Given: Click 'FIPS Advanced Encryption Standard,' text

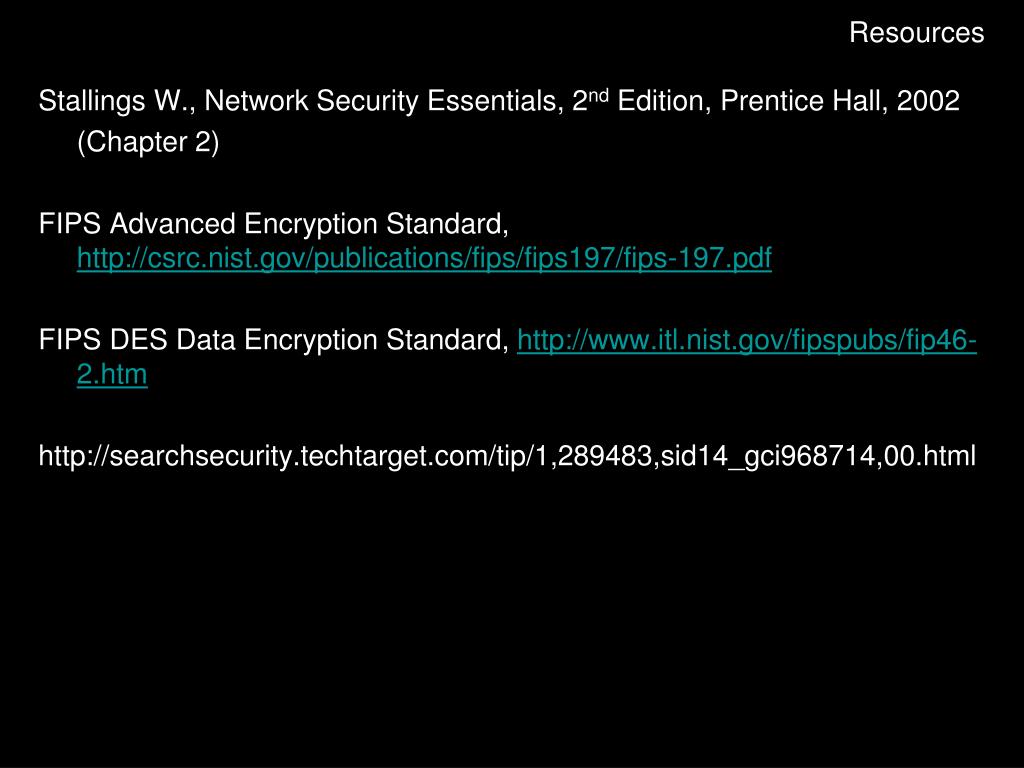Looking at the screenshot, I should (274, 224).
